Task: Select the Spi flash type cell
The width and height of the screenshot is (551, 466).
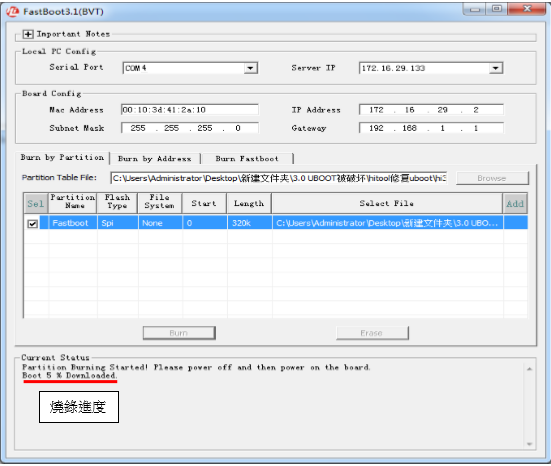Action: [117, 223]
